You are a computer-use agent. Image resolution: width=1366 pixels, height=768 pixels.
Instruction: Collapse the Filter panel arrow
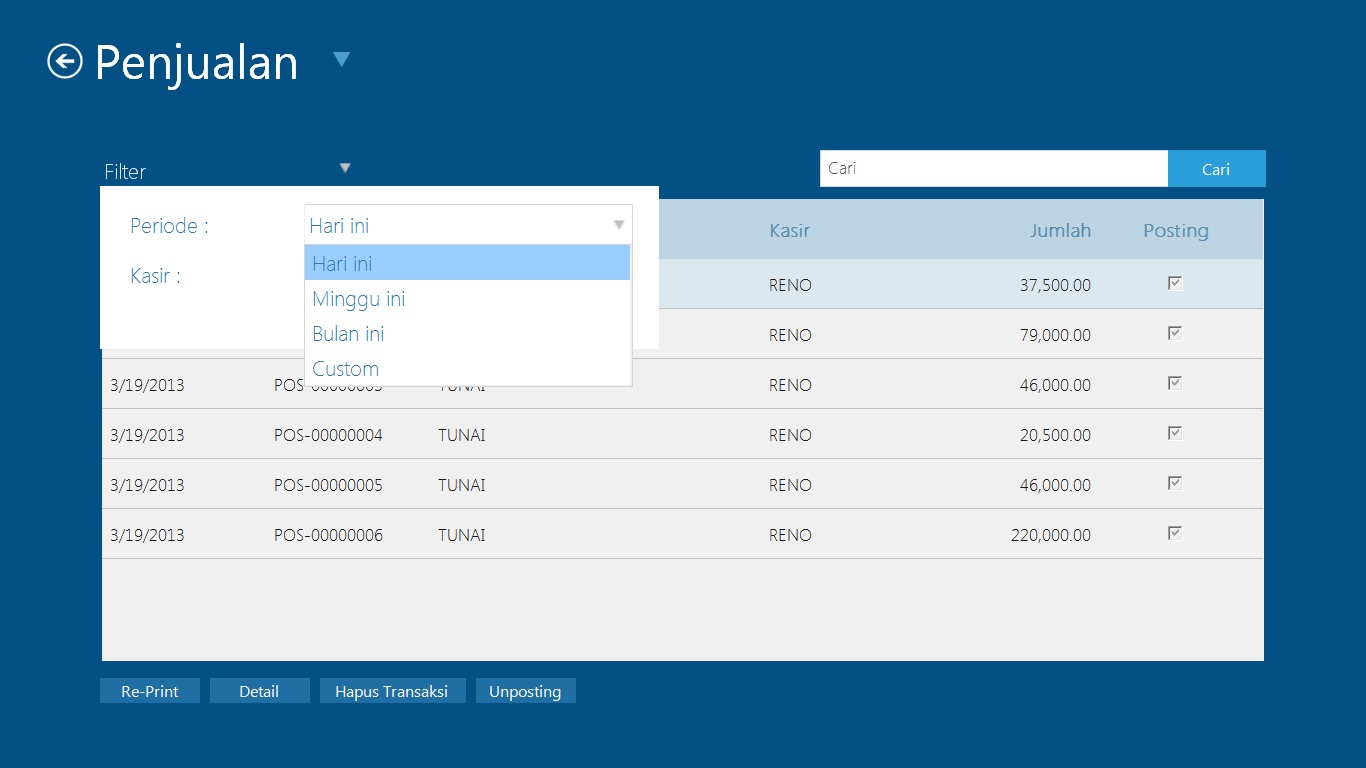click(x=345, y=168)
